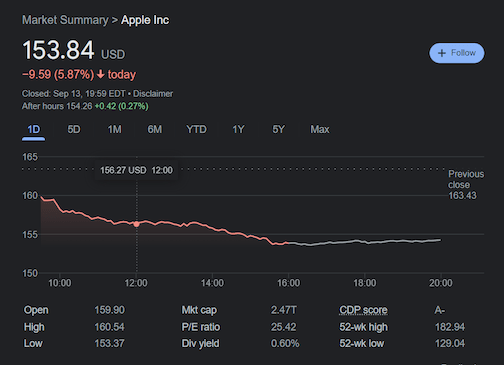
Task: Click the After hours 154.26 text
Action: (57, 106)
